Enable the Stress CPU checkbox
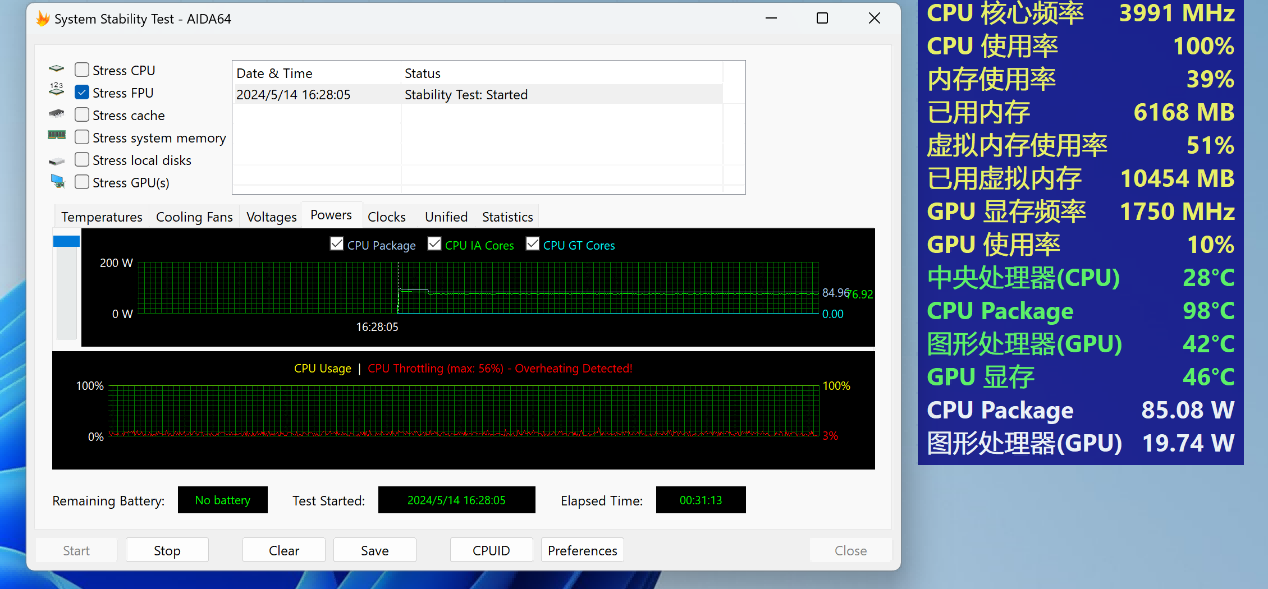 [82, 70]
